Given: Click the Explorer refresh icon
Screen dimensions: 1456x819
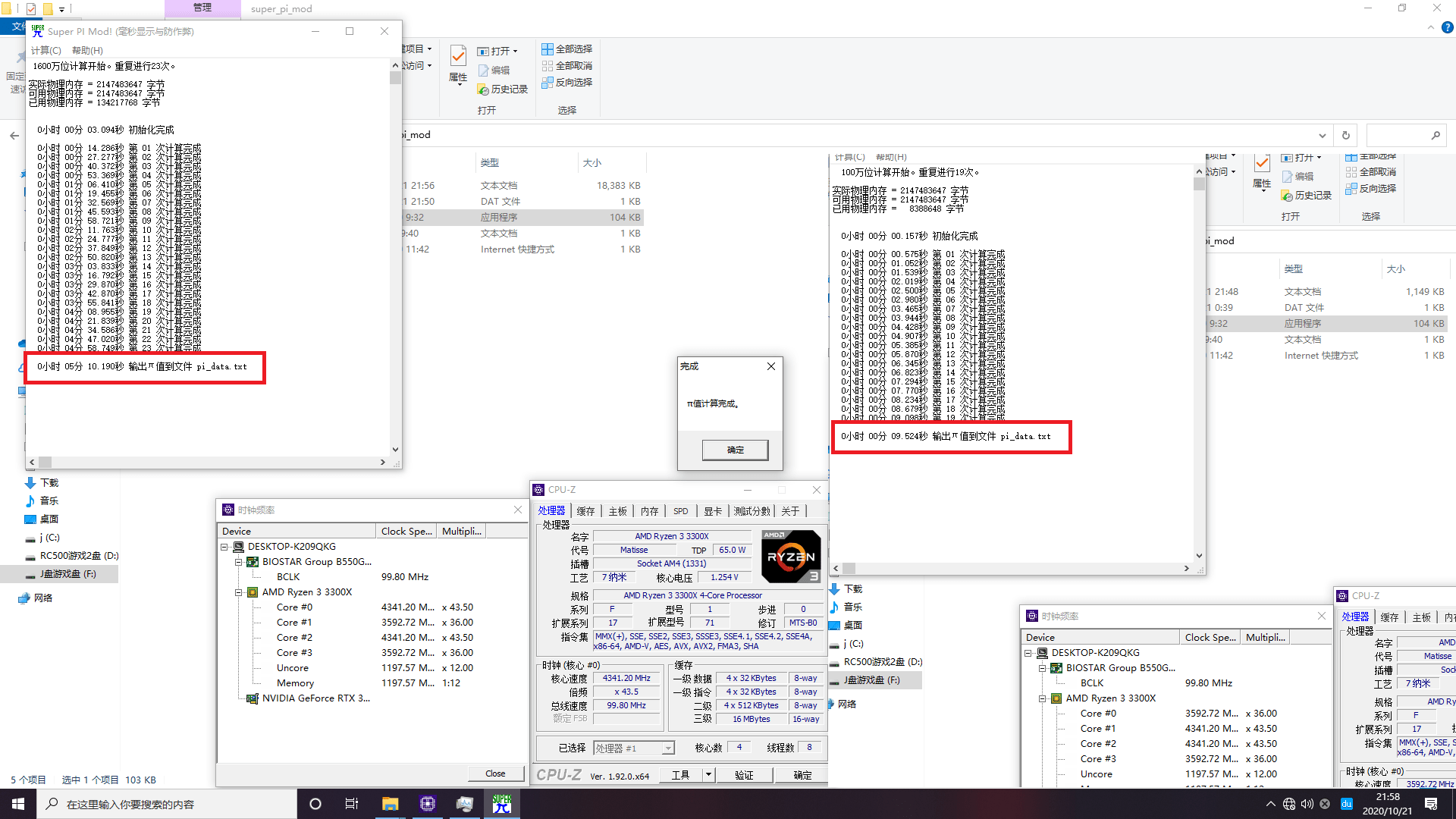Looking at the screenshot, I should pyautogui.click(x=1346, y=135).
